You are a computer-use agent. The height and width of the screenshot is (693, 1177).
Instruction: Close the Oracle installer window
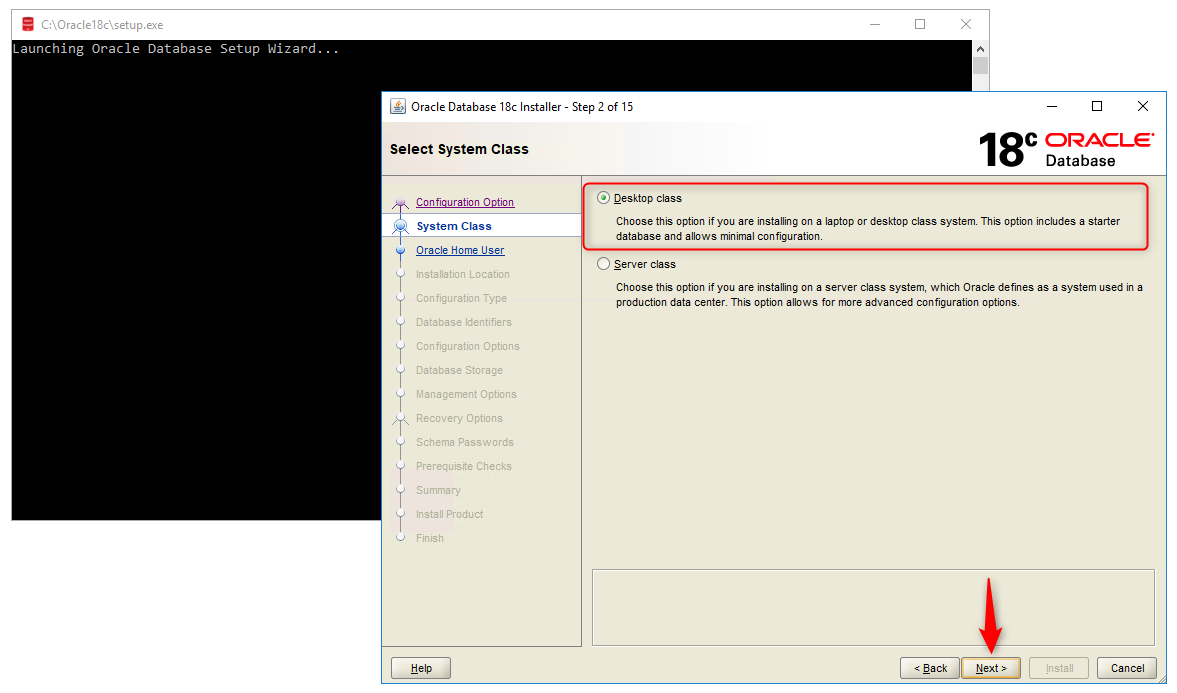(x=1142, y=107)
